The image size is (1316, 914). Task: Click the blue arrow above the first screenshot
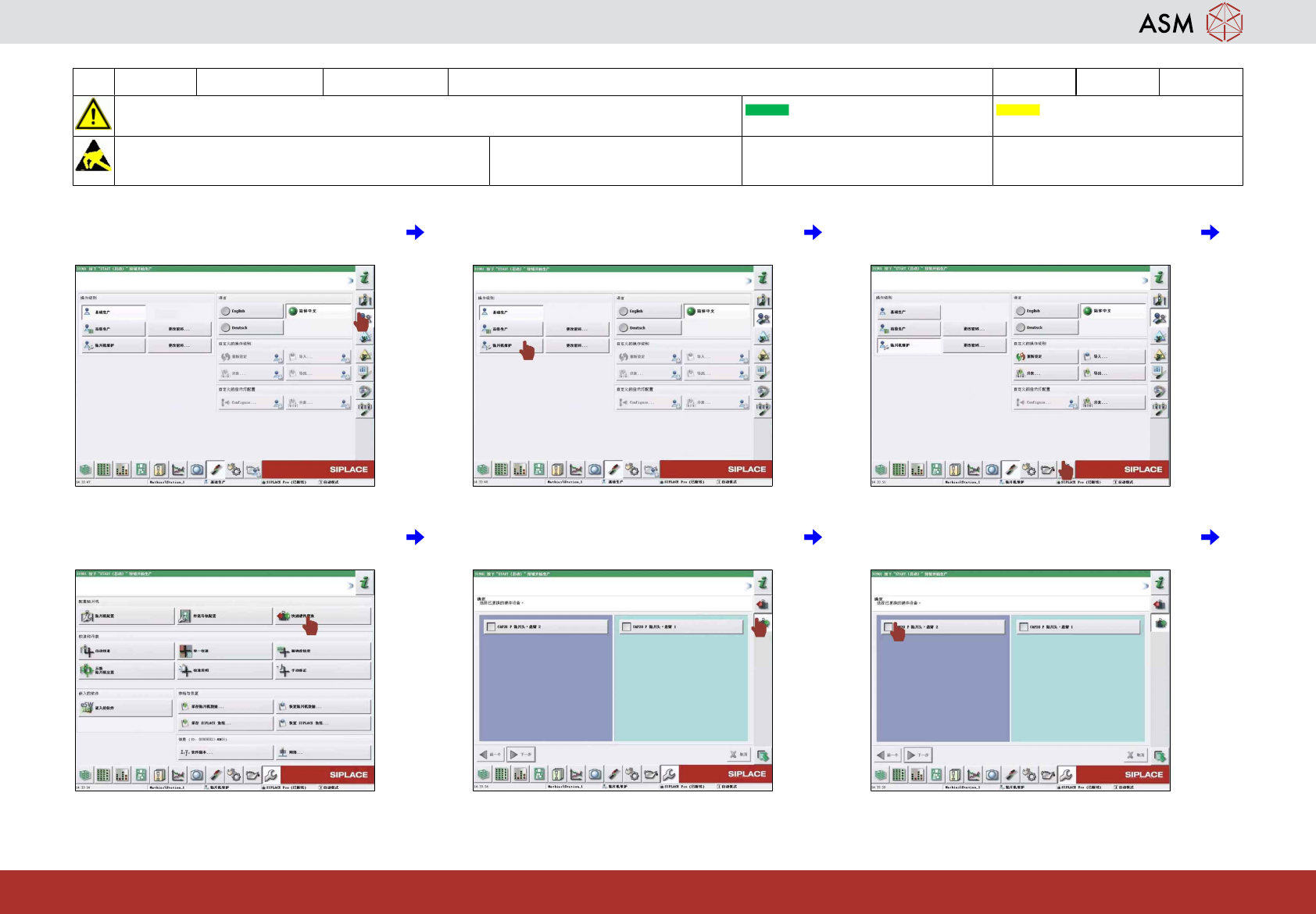click(x=415, y=232)
